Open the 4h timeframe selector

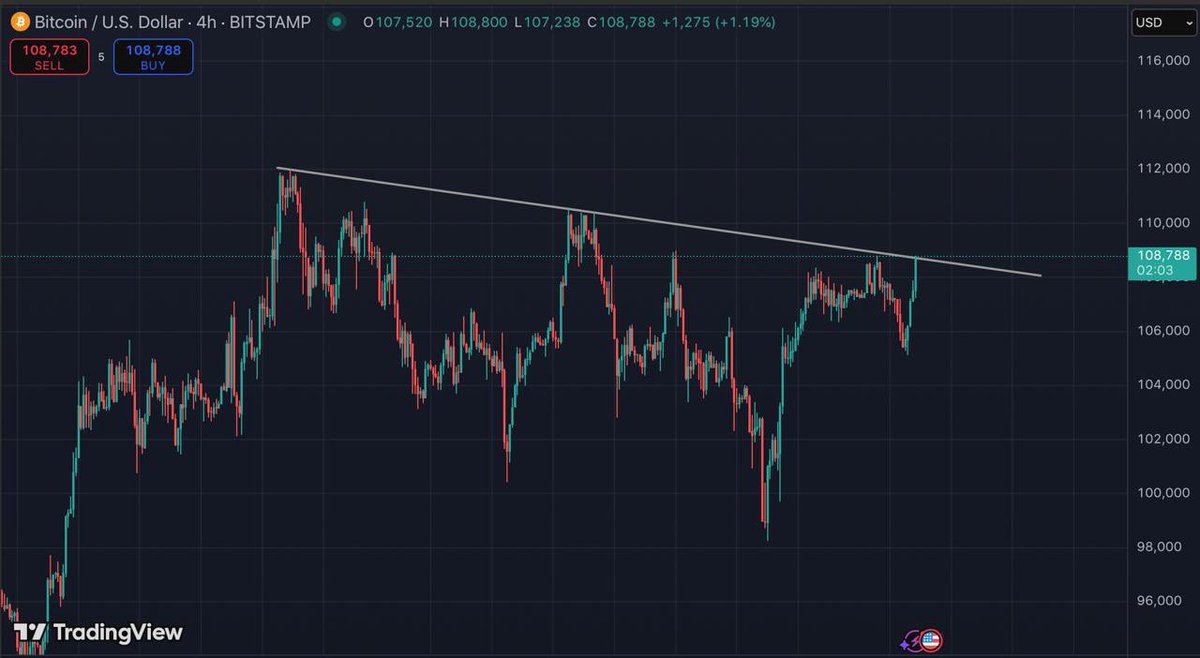click(x=207, y=21)
